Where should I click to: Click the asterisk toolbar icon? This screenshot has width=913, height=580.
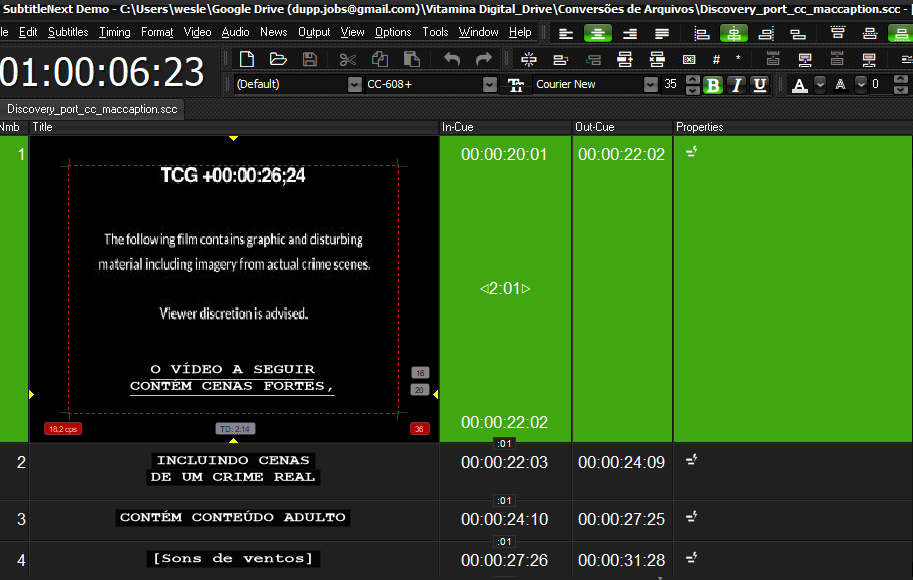click(x=738, y=58)
